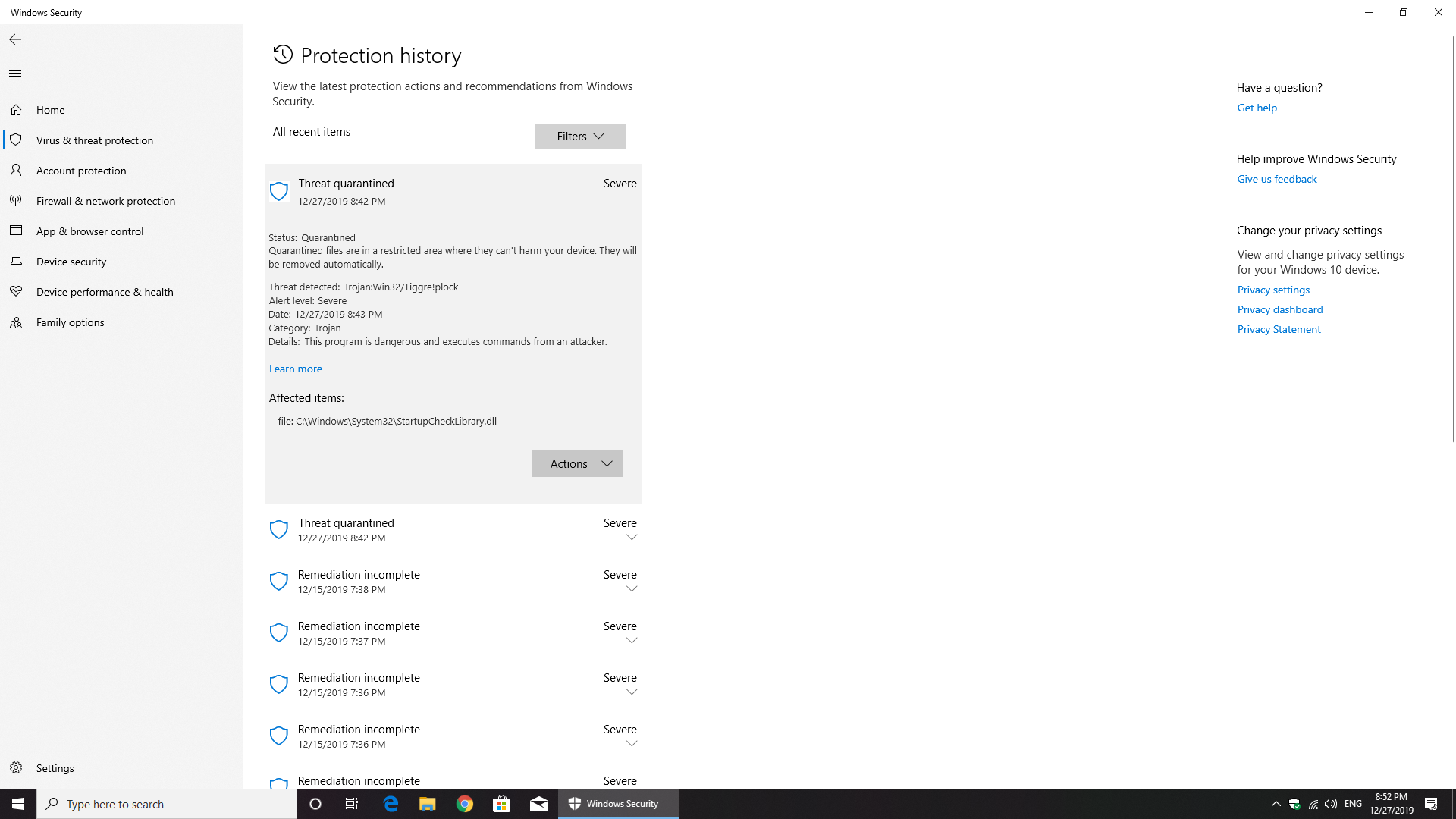The image size is (1456, 819).
Task: Click the back arrow icon
Action: coord(15,39)
